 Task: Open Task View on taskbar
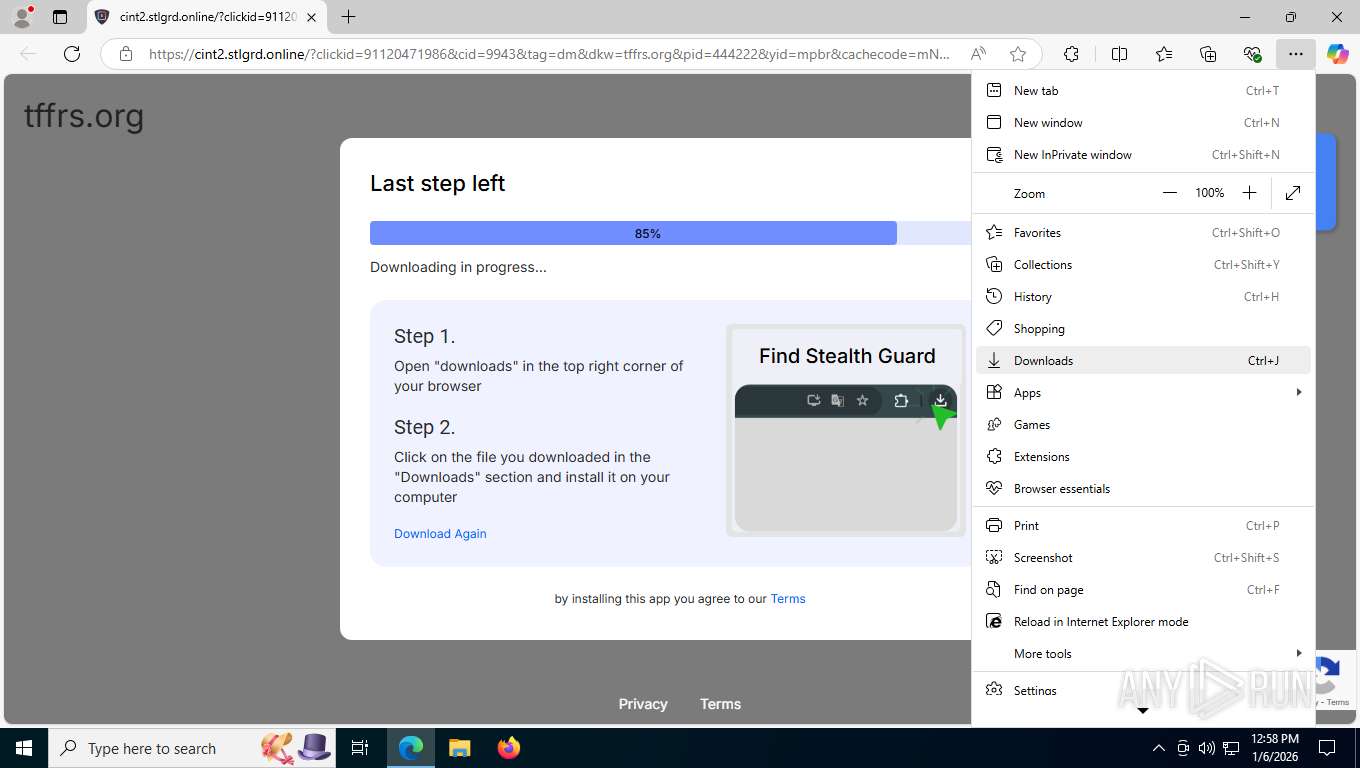click(360, 748)
